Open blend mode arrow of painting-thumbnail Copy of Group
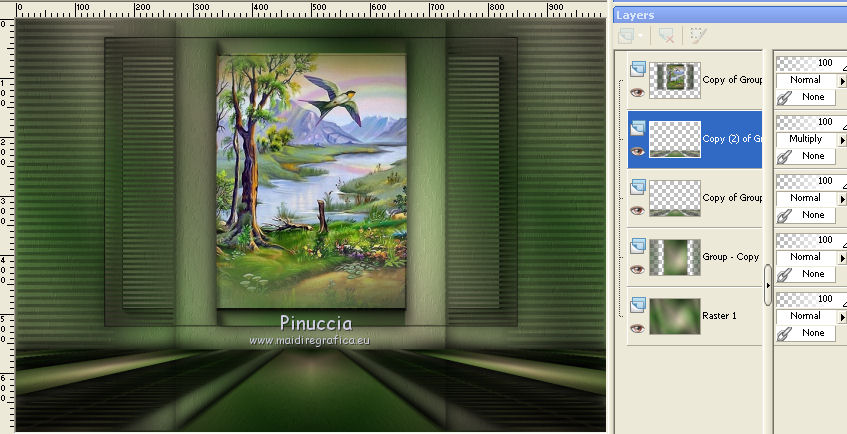The height and width of the screenshot is (434, 847). (842, 81)
